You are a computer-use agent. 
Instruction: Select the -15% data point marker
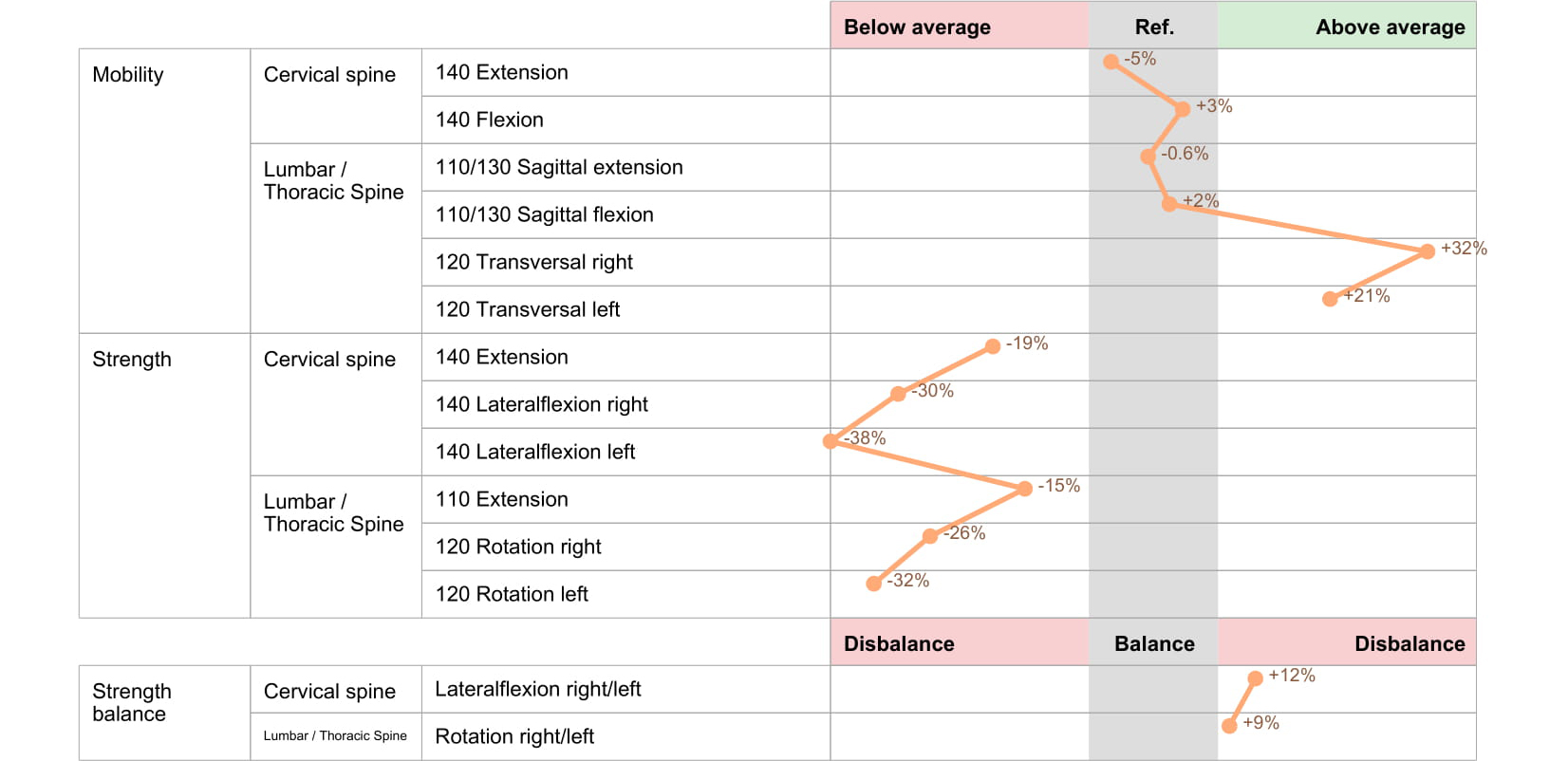point(1024,489)
